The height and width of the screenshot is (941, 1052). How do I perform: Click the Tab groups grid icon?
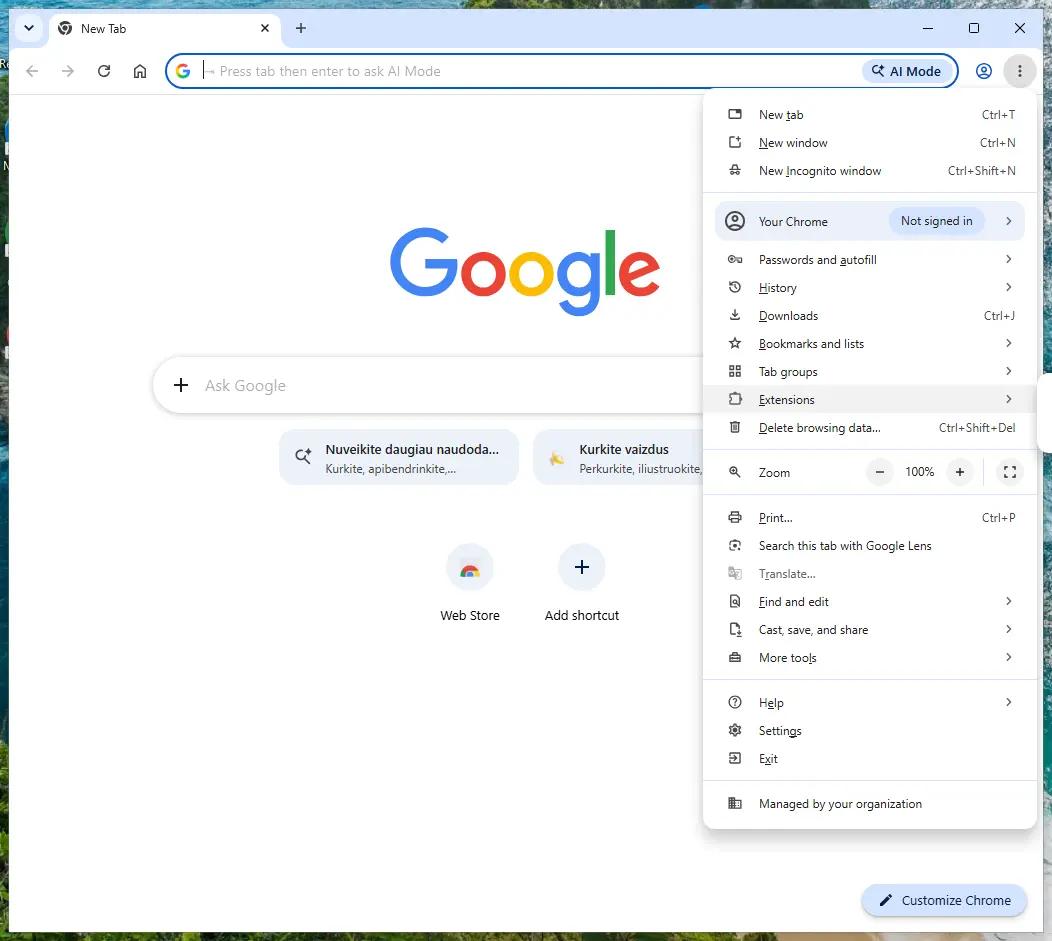[735, 371]
